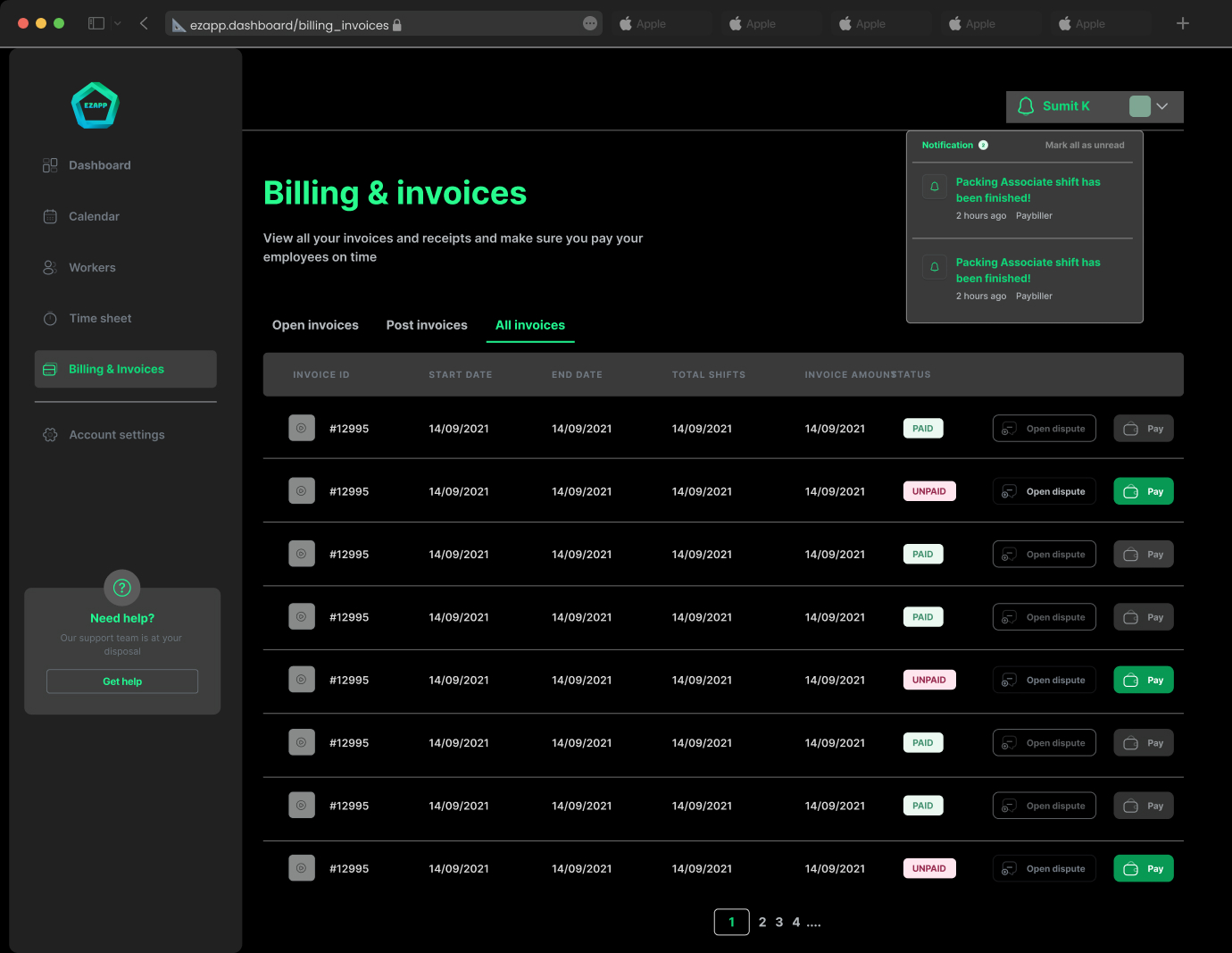
Task: Expand the Sumit K profile dropdown chevron
Action: (1161, 106)
